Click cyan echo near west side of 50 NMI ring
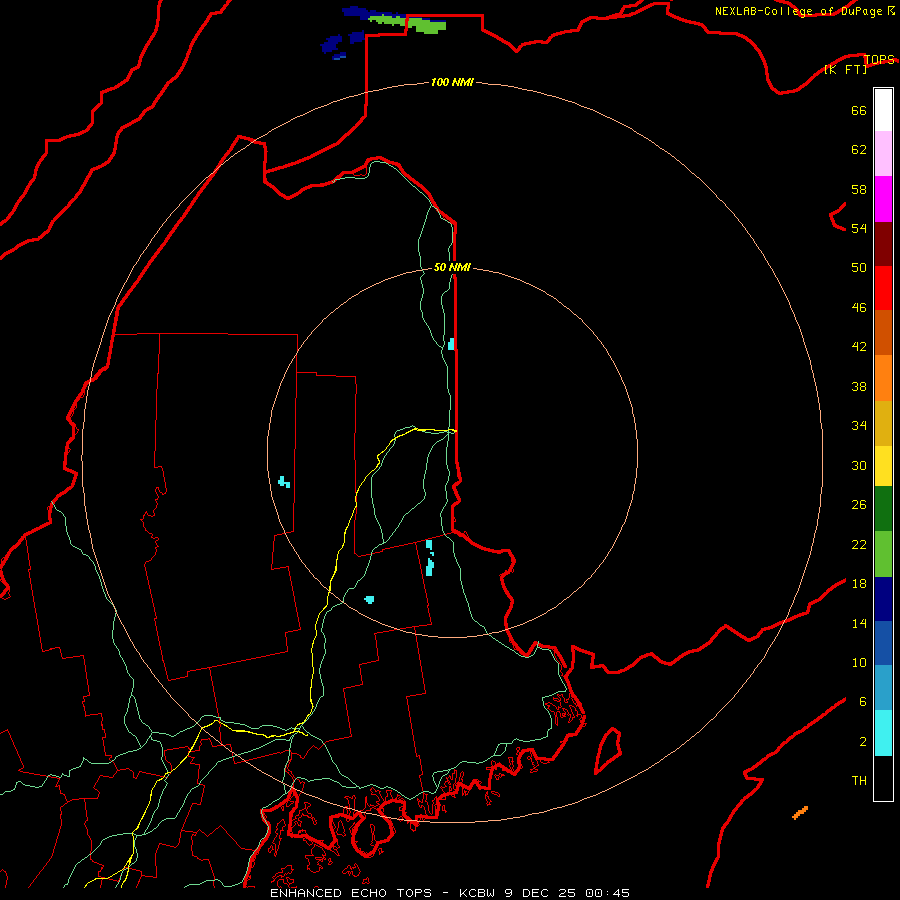This screenshot has width=900, height=900. tap(284, 482)
